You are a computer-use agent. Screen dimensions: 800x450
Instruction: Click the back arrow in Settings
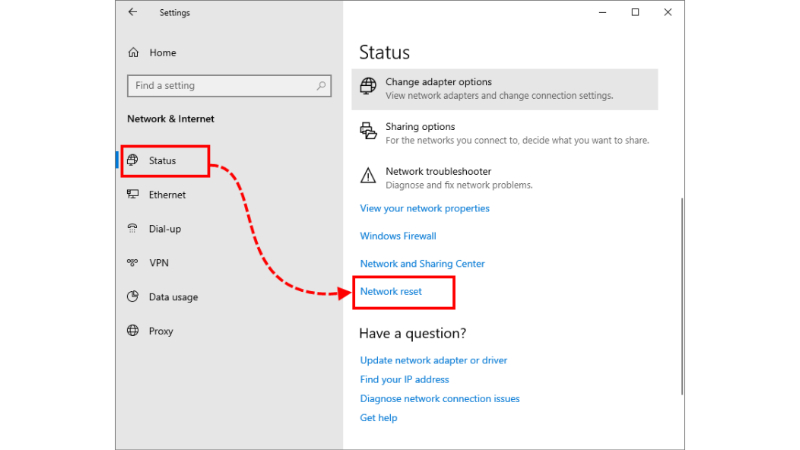[x=133, y=12]
